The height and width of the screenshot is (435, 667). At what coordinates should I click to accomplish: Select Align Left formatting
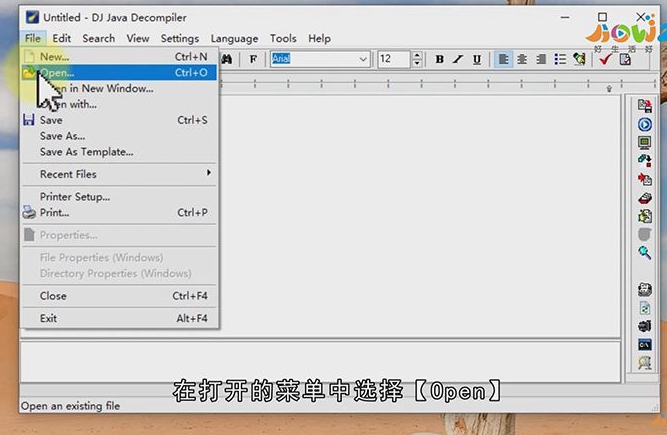pyautogui.click(x=504, y=59)
